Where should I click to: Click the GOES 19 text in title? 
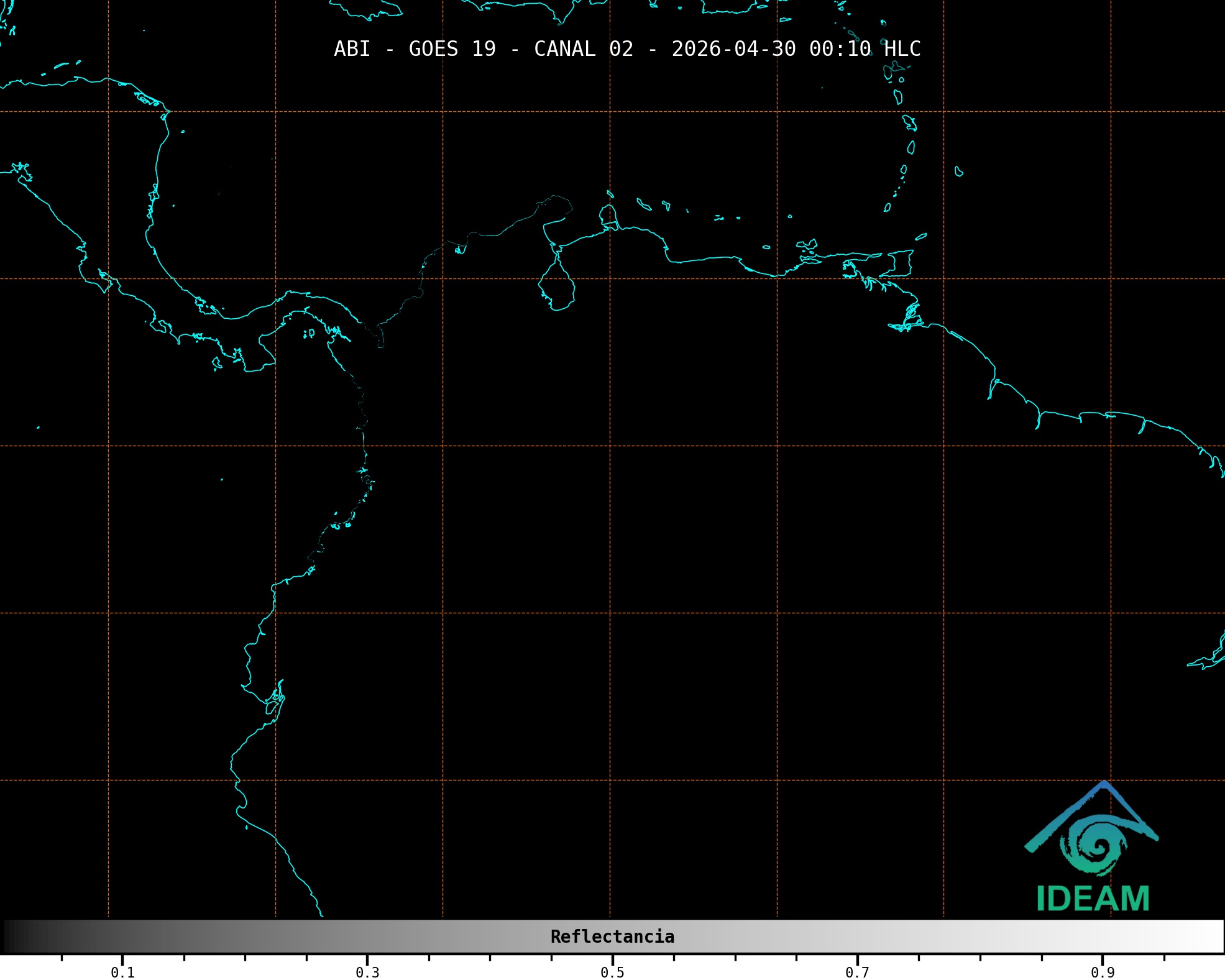coord(452,49)
